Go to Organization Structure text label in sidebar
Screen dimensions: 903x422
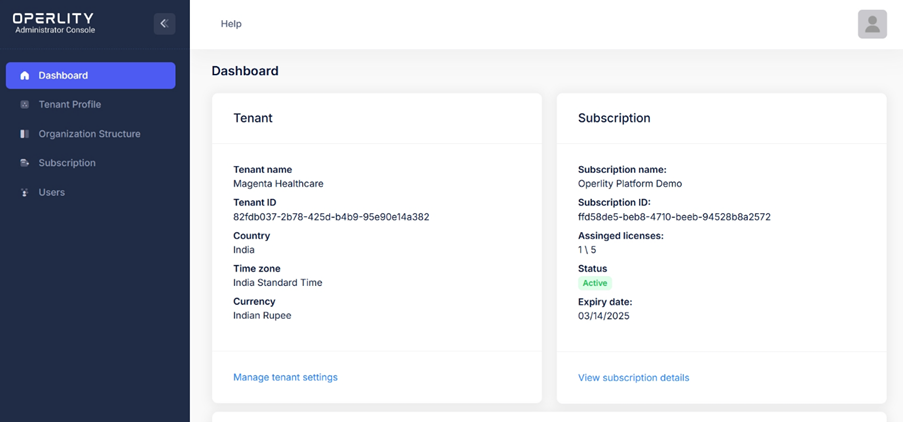(90, 134)
